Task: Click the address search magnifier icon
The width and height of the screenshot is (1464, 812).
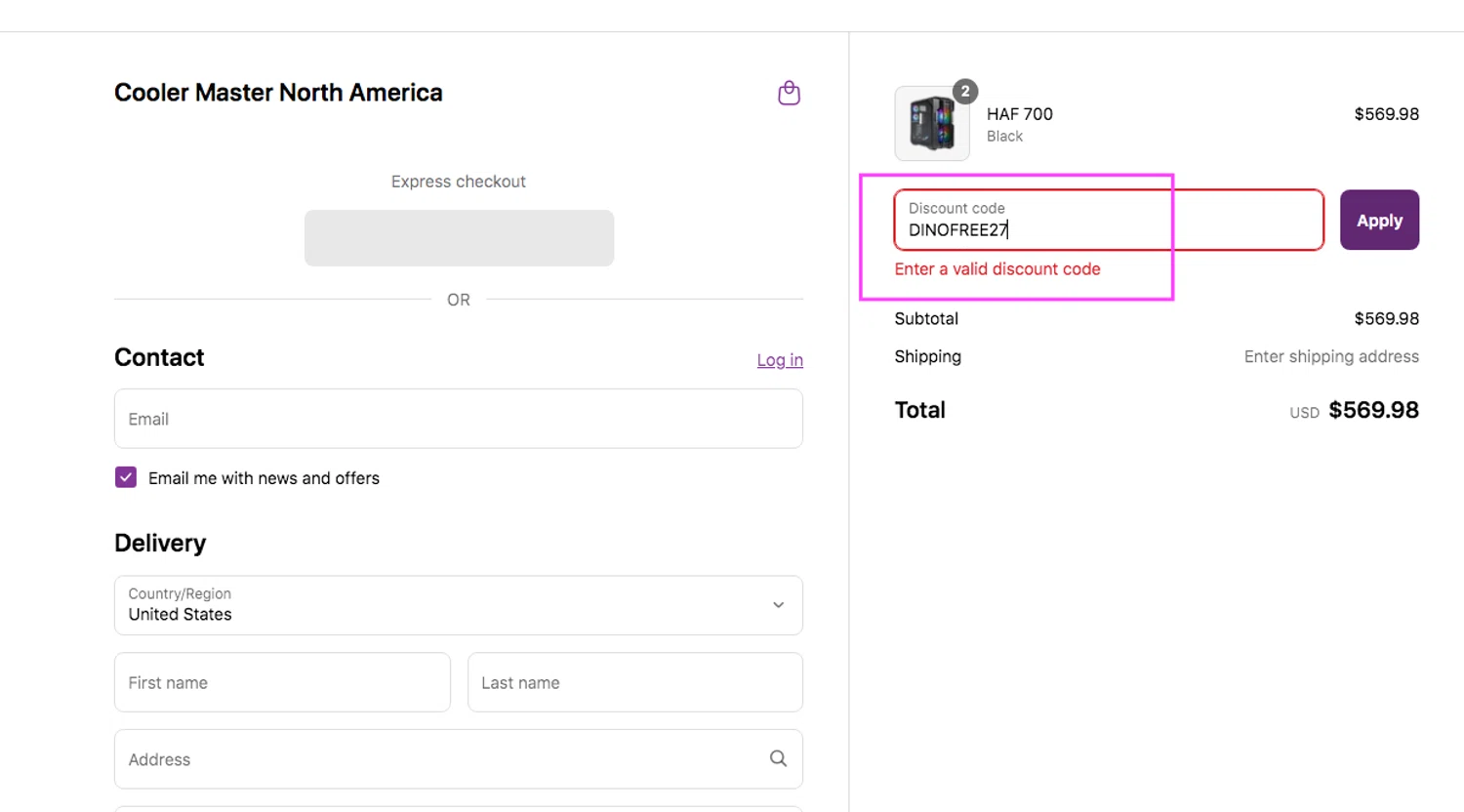Action: (778, 758)
